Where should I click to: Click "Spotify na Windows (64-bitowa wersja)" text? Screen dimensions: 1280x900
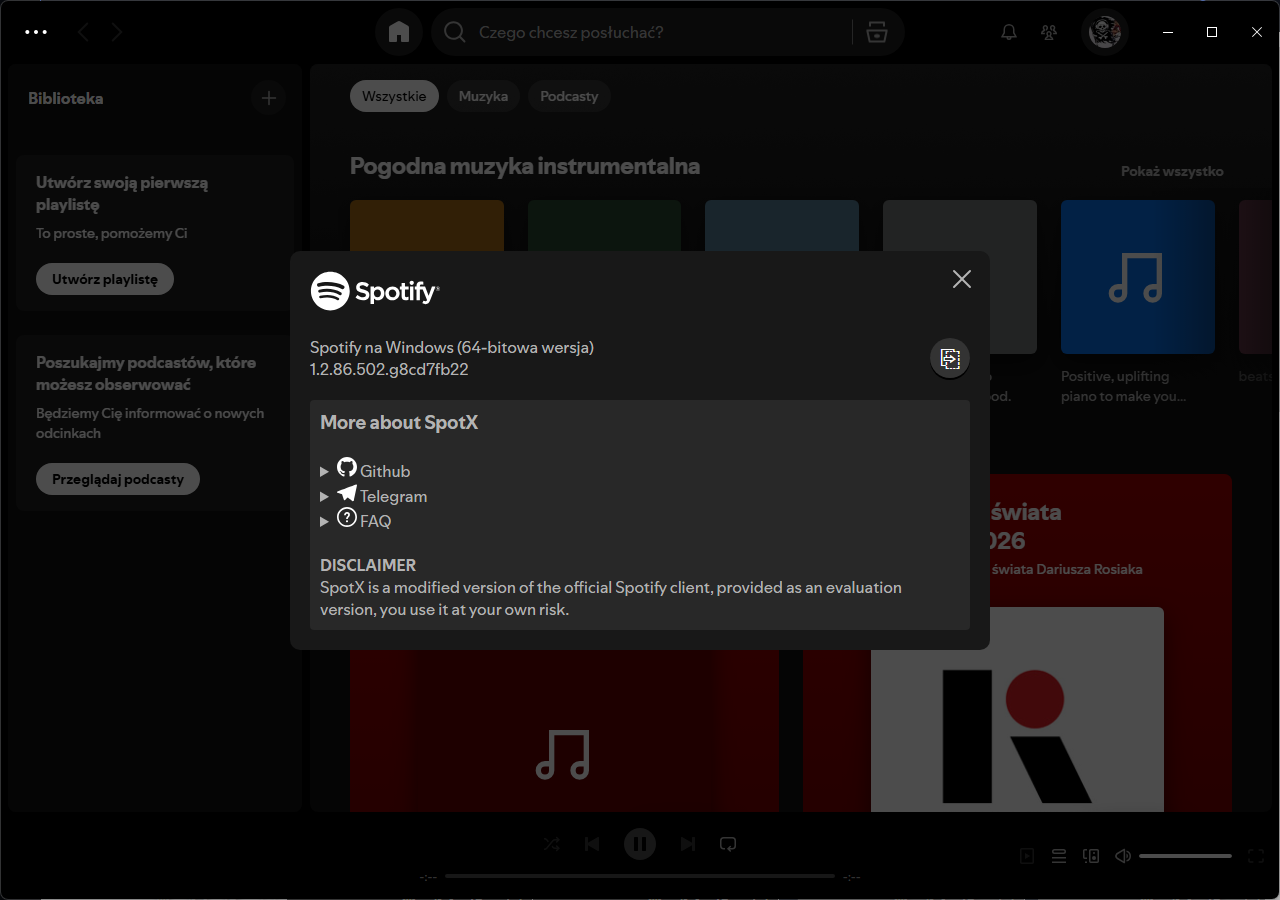452,347
